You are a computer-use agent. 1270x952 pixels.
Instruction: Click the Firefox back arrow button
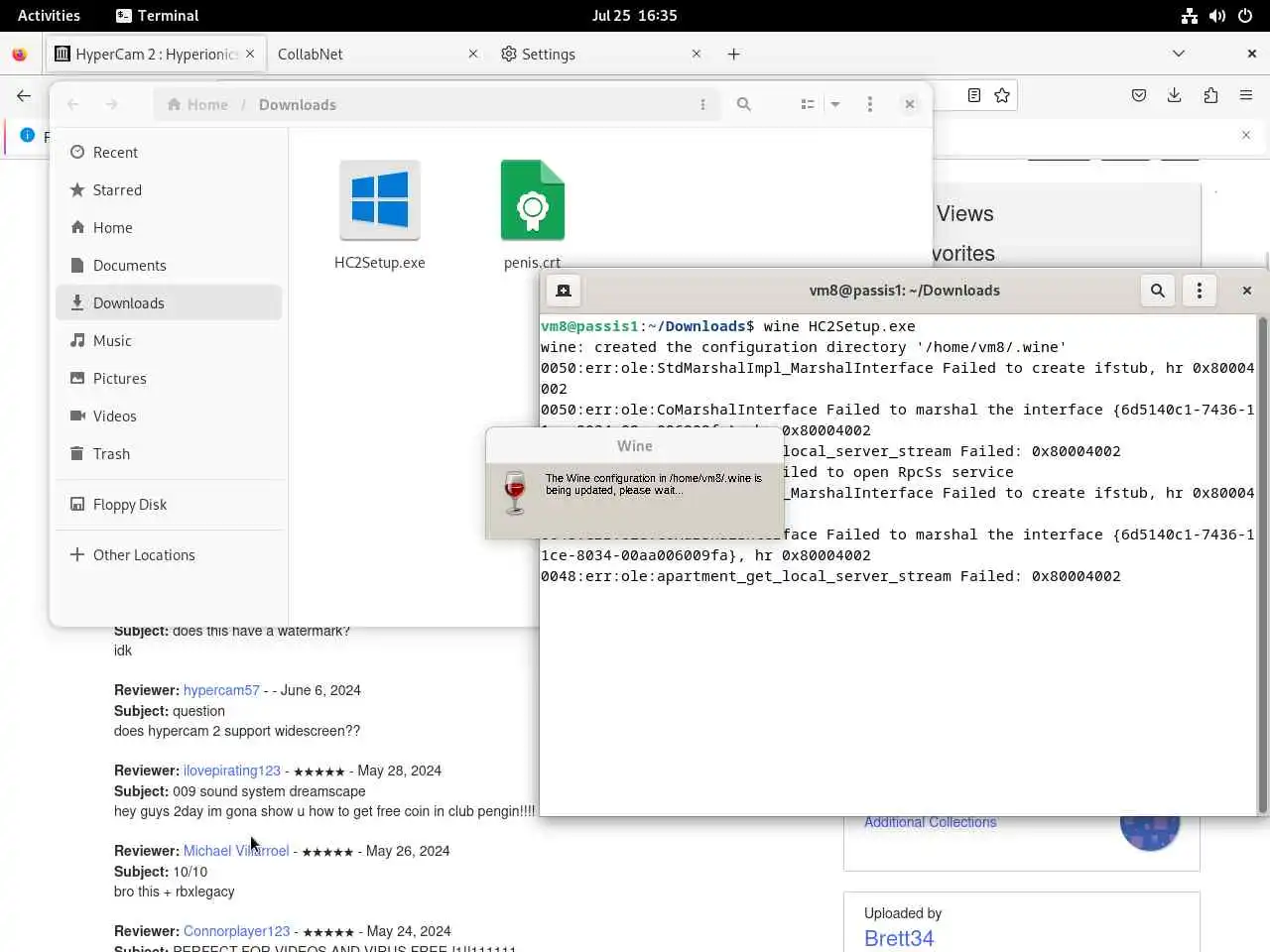coord(24,95)
